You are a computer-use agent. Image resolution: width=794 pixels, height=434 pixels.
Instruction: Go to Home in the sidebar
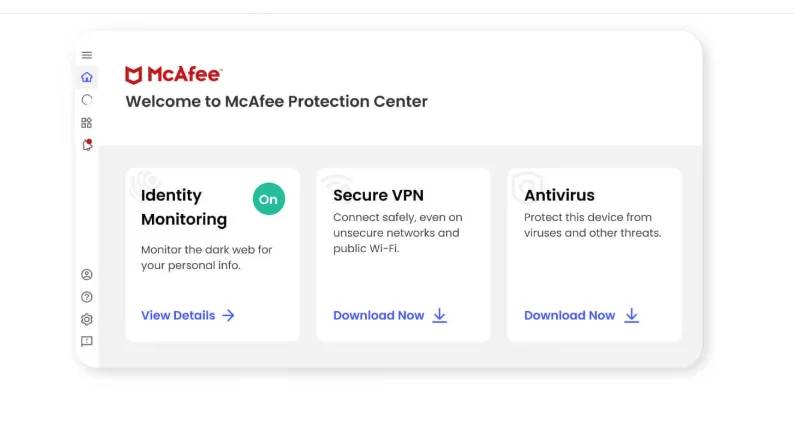click(x=87, y=77)
